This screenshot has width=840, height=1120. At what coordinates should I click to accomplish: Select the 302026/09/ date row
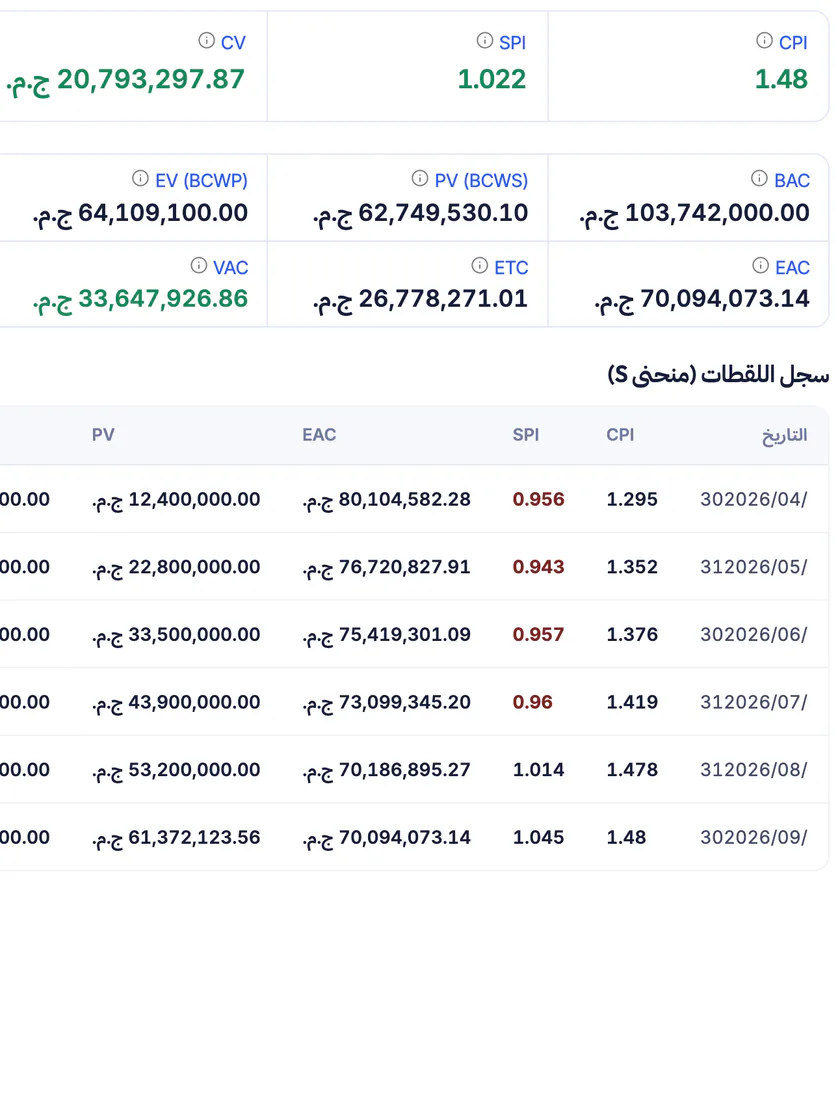(414, 837)
